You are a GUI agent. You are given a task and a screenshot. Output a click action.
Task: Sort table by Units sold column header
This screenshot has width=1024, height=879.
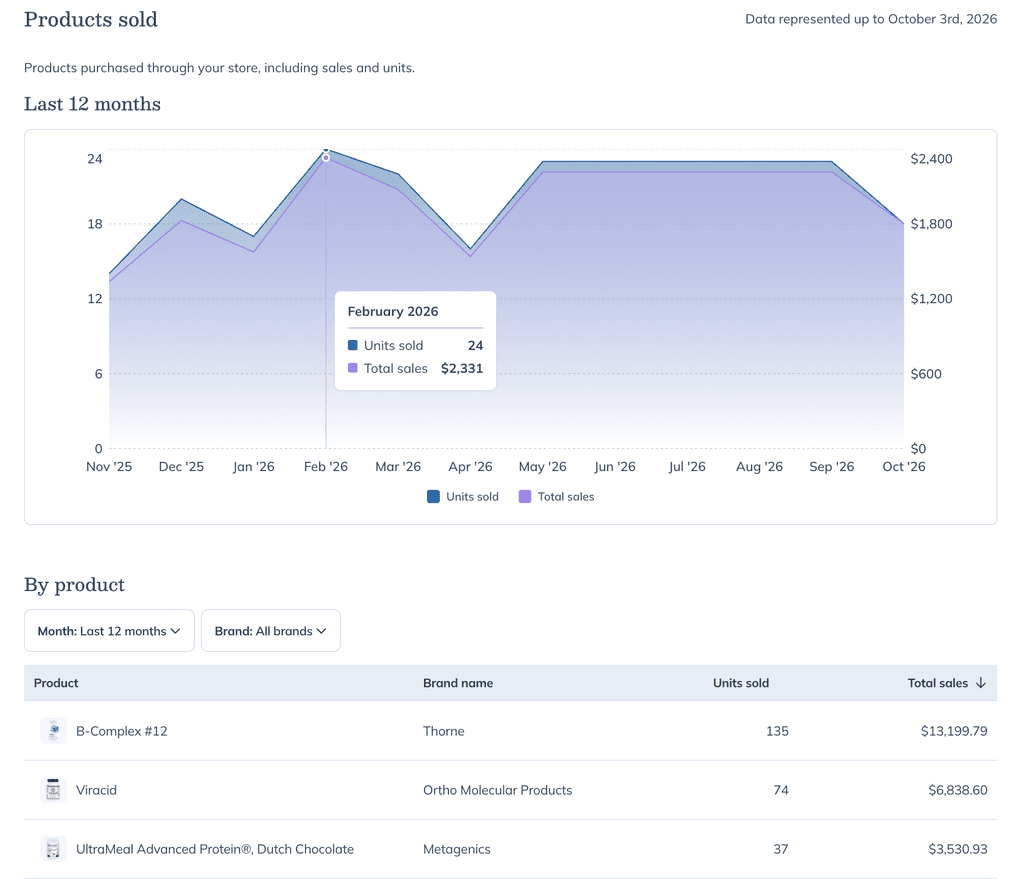pyautogui.click(x=741, y=683)
